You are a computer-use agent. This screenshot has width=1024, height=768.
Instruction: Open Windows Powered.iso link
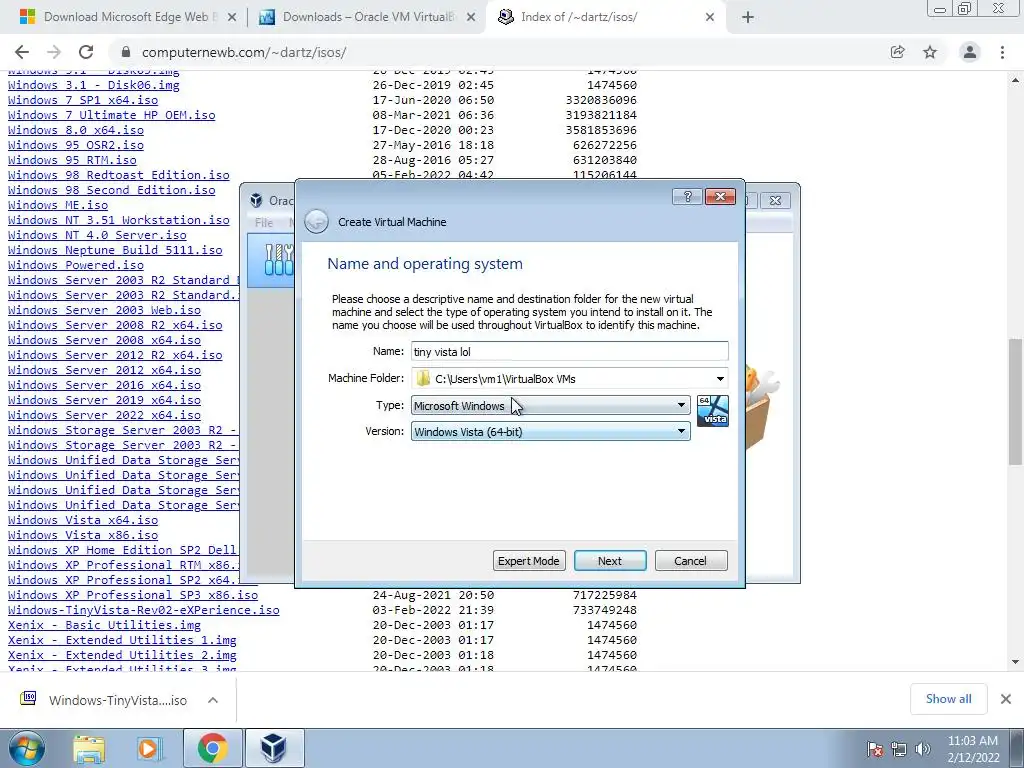[76, 265]
